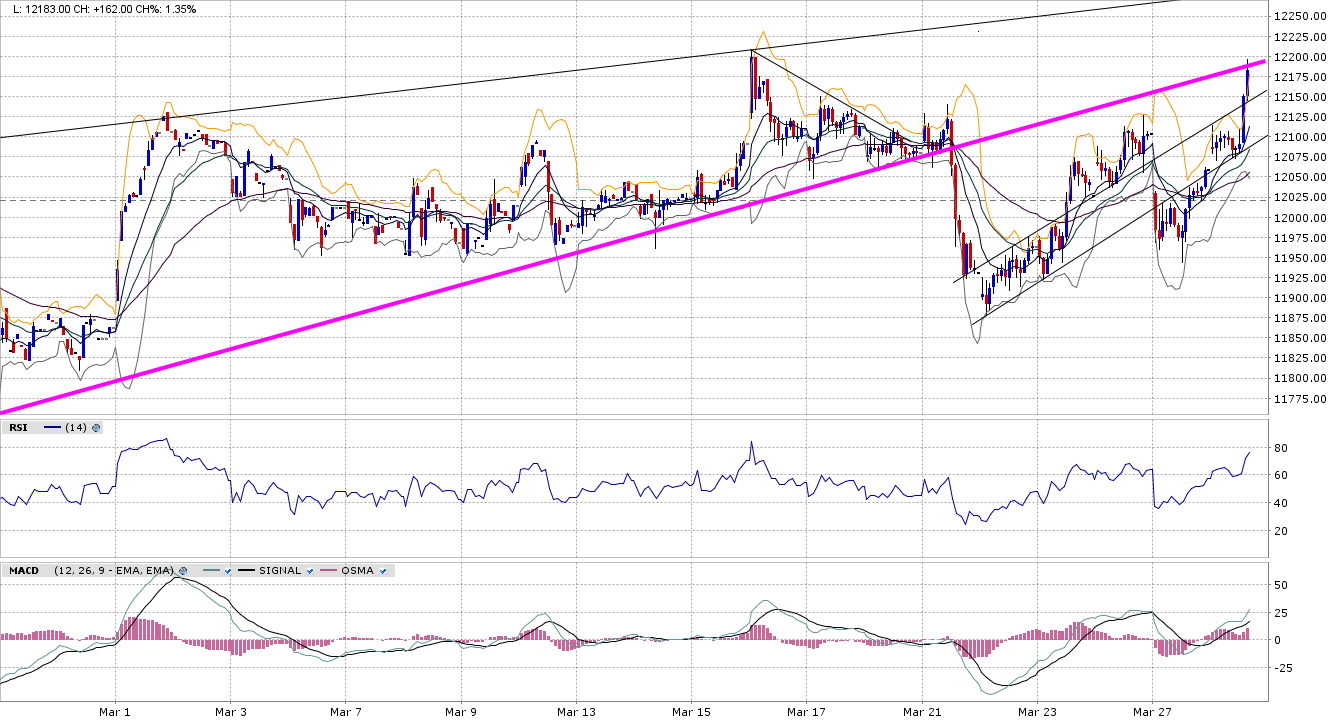The height and width of the screenshot is (726, 1335).
Task: Toggle the MACD line visibility checkbox
Action: pyautogui.click(x=229, y=571)
